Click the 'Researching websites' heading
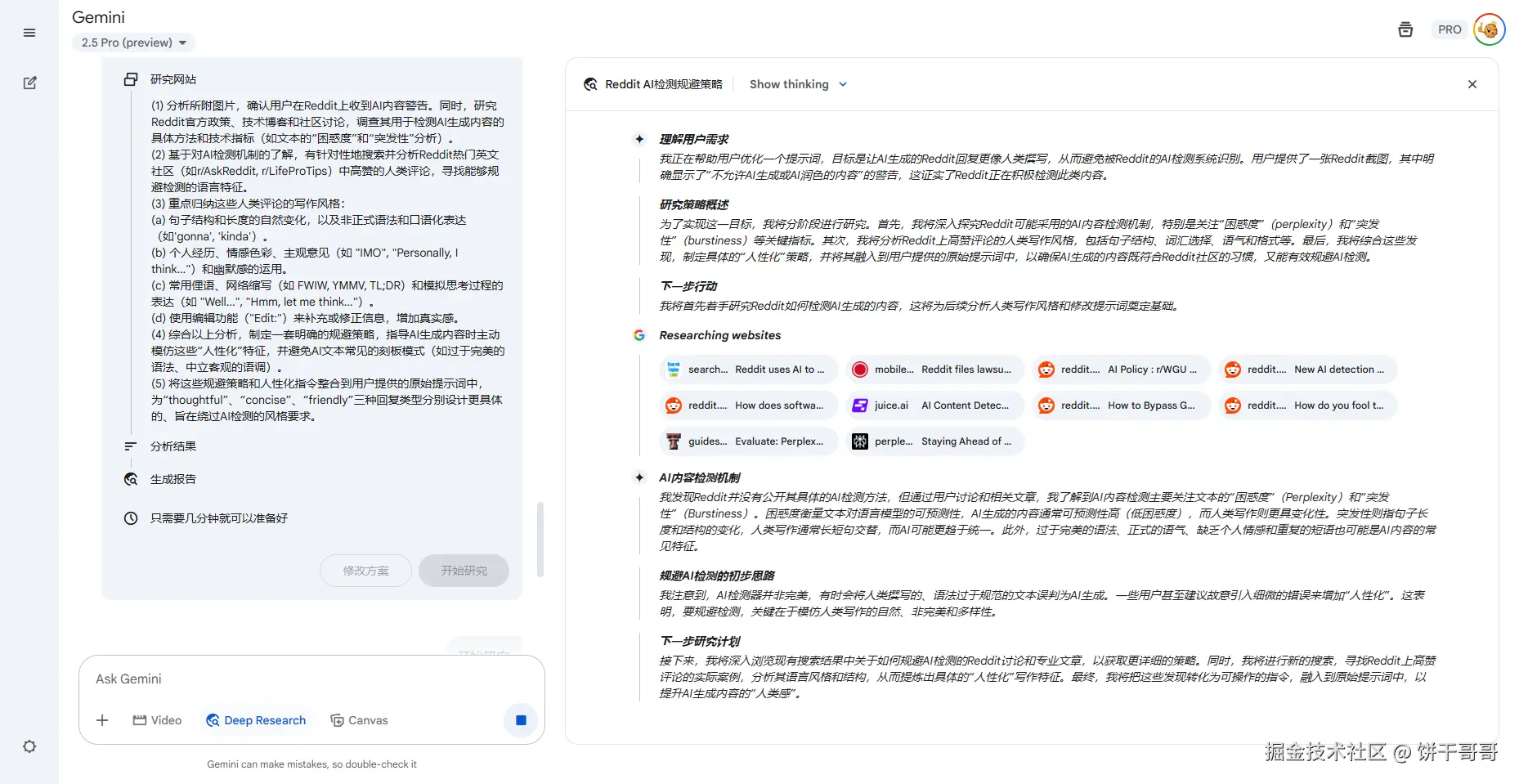The width and height of the screenshot is (1519, 784). pos(720,335)
